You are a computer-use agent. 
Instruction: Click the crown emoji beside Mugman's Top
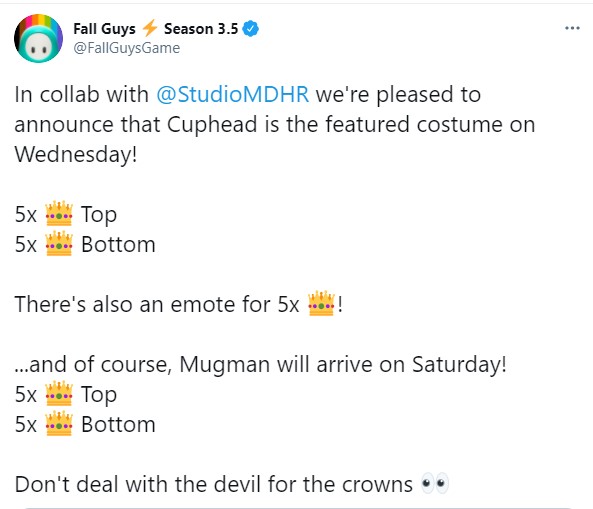click(59, 394)
